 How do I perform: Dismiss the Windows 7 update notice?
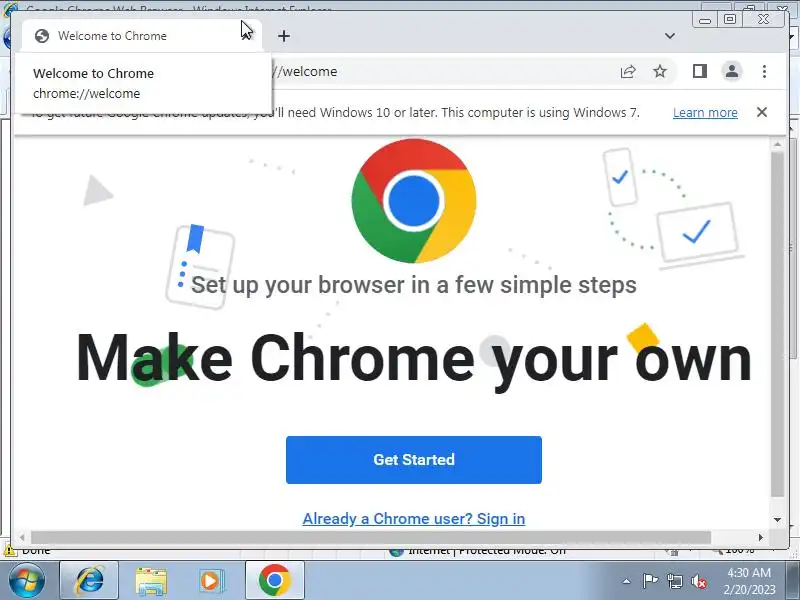click(x=762, y=112)
